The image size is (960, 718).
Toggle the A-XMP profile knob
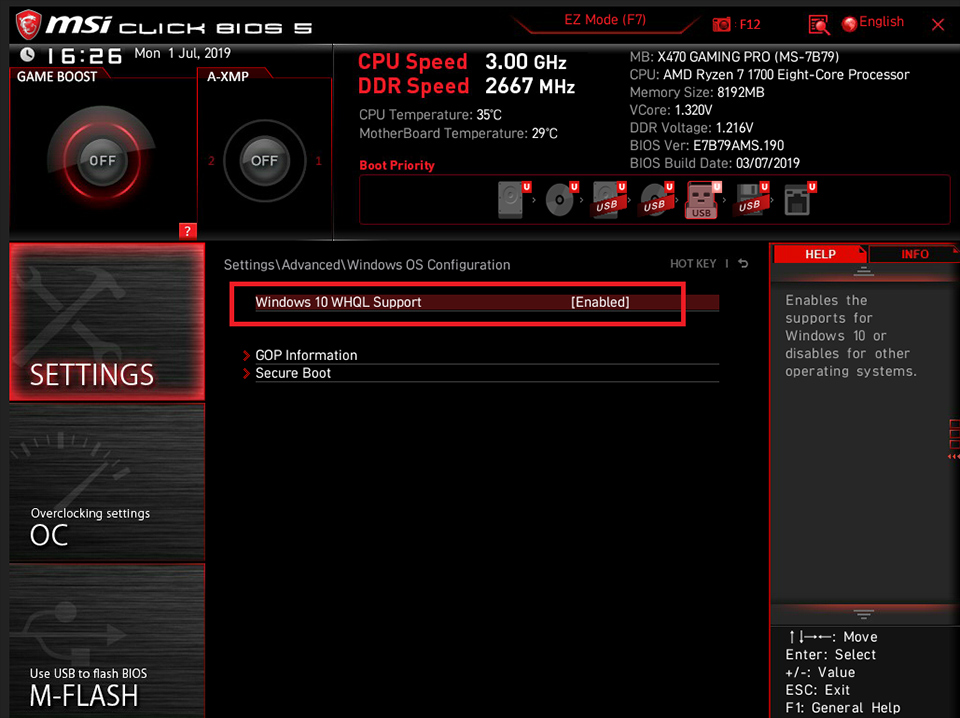click(264, 160)
